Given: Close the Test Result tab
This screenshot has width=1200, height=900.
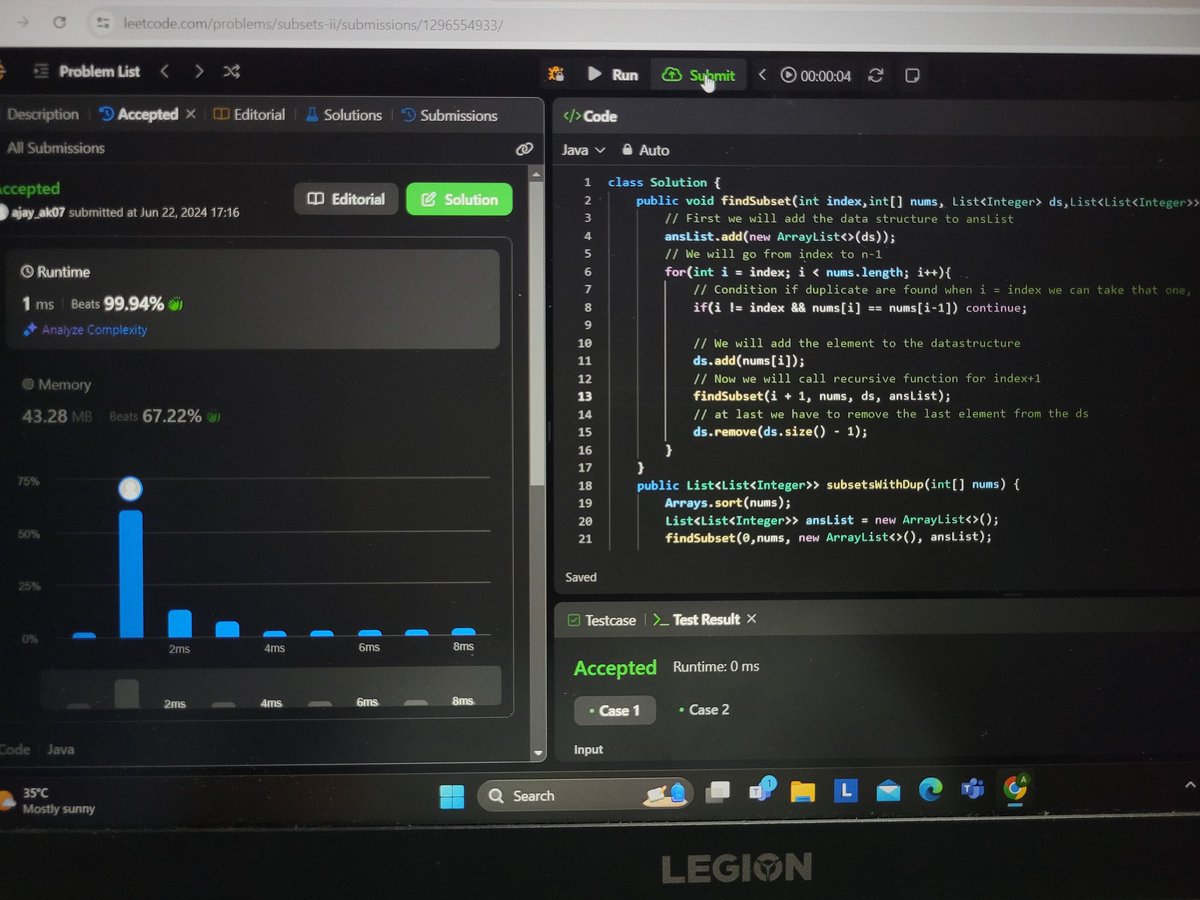Looking at the screenshot, I should tap(751, 619).
